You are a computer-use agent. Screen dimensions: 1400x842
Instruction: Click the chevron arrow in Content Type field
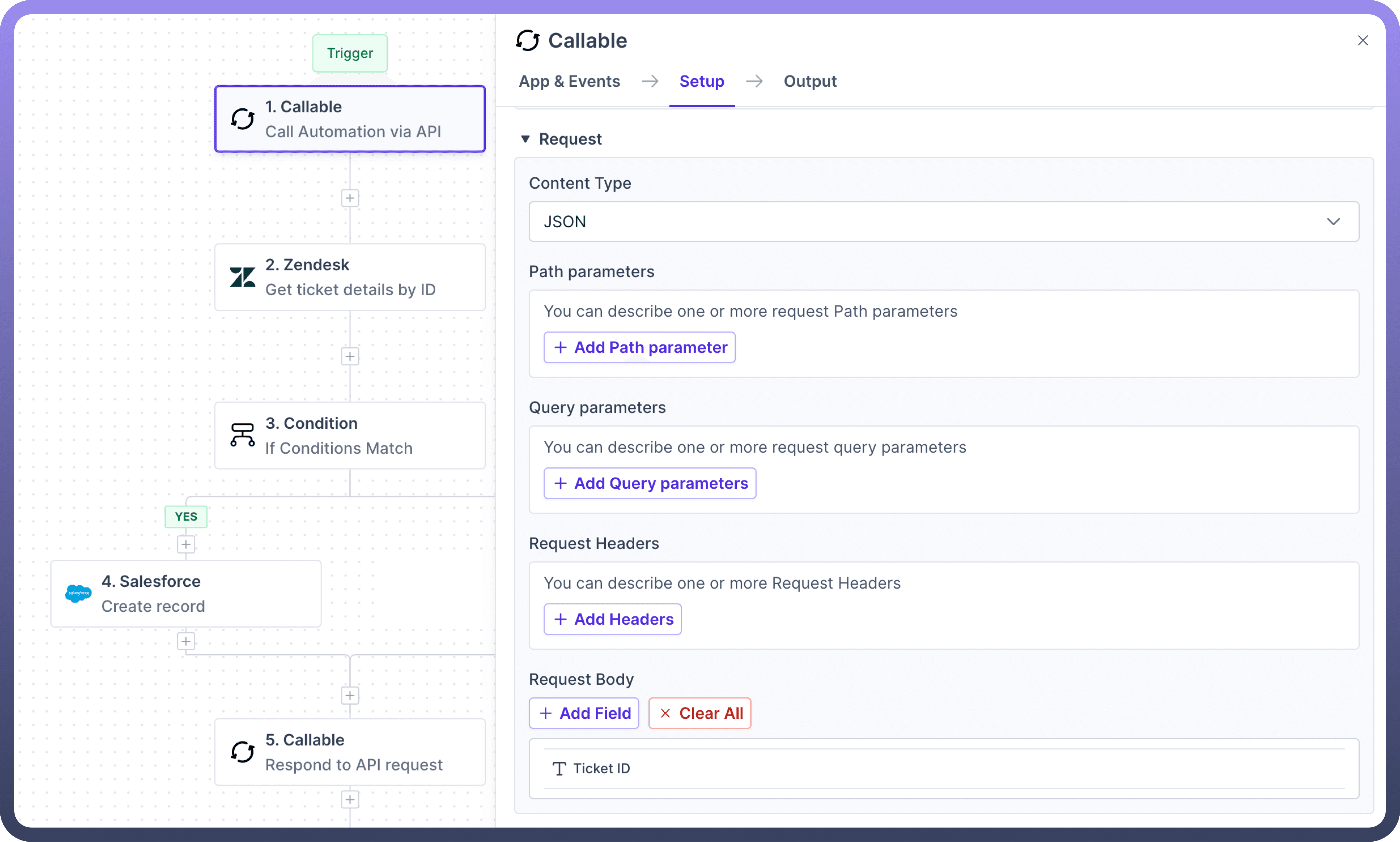[1333, 222]
